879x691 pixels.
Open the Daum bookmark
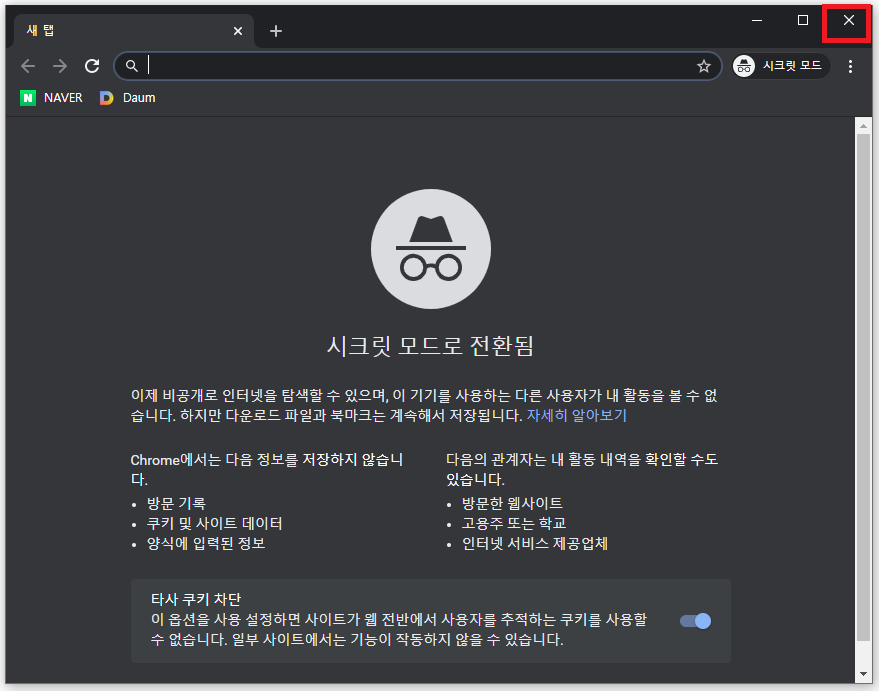(x=127, y=98)
